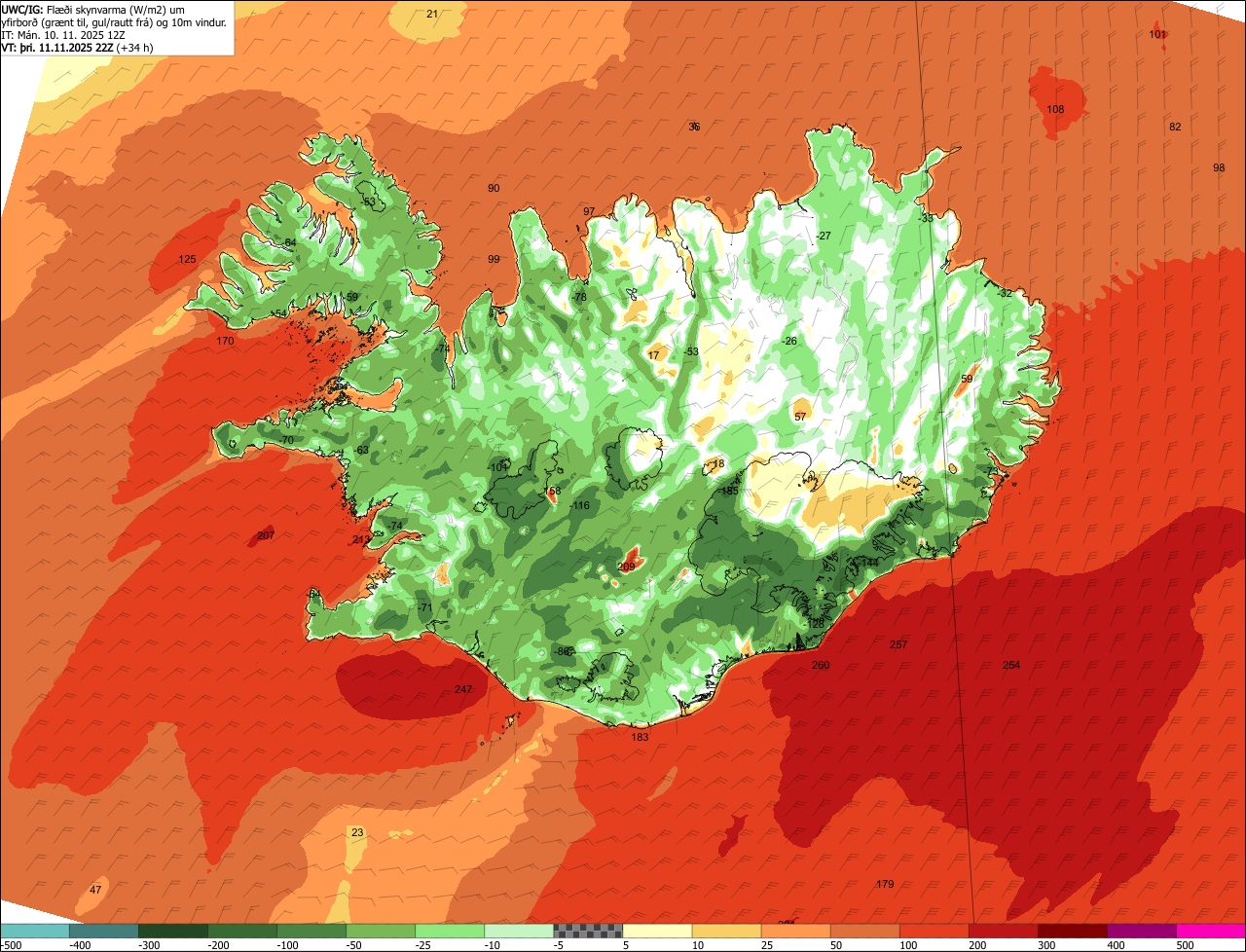Click the pale yellow swatch between 5 and 10

point(657,931)
